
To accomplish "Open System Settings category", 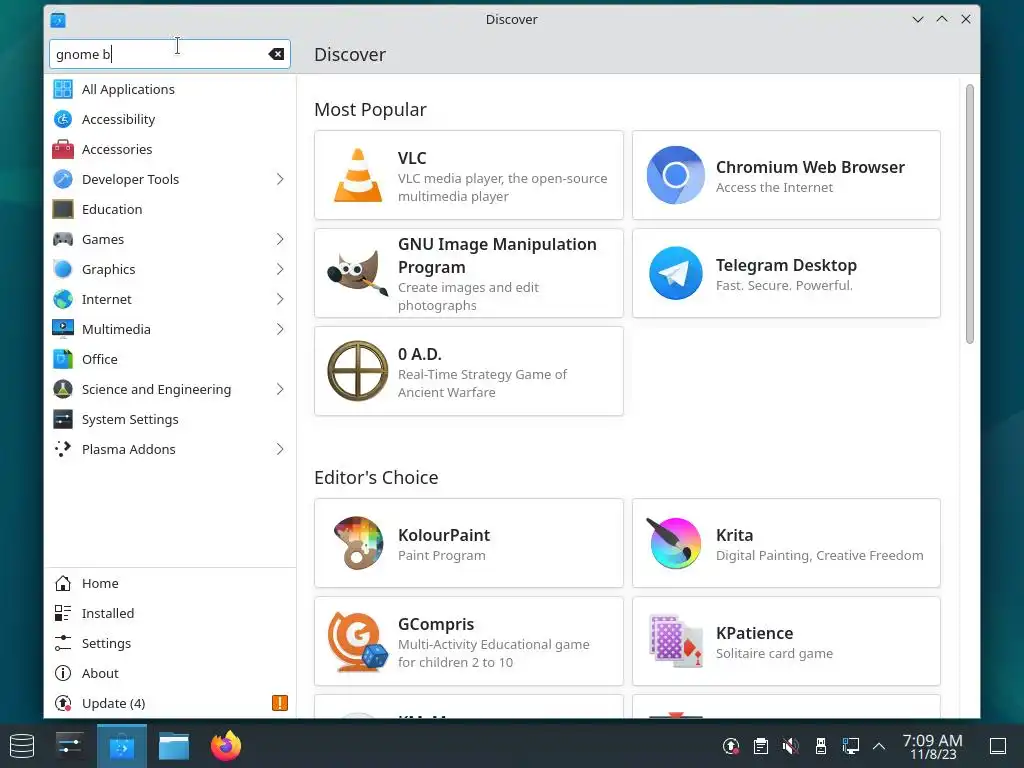I will pyautogui.click(x=170, y=420).
